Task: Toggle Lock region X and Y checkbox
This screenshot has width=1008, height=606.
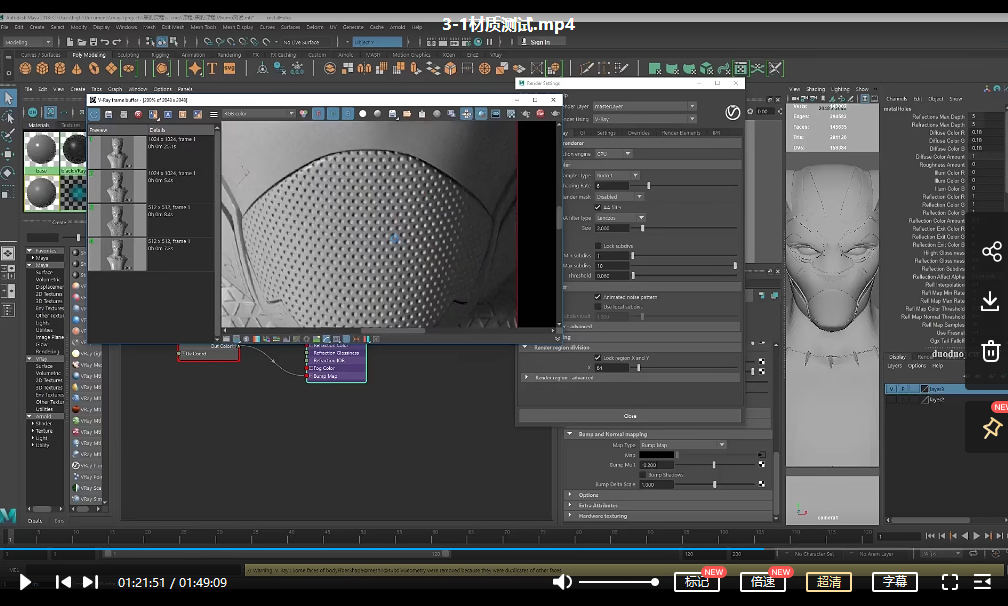Action: click(x=598, y=357)
